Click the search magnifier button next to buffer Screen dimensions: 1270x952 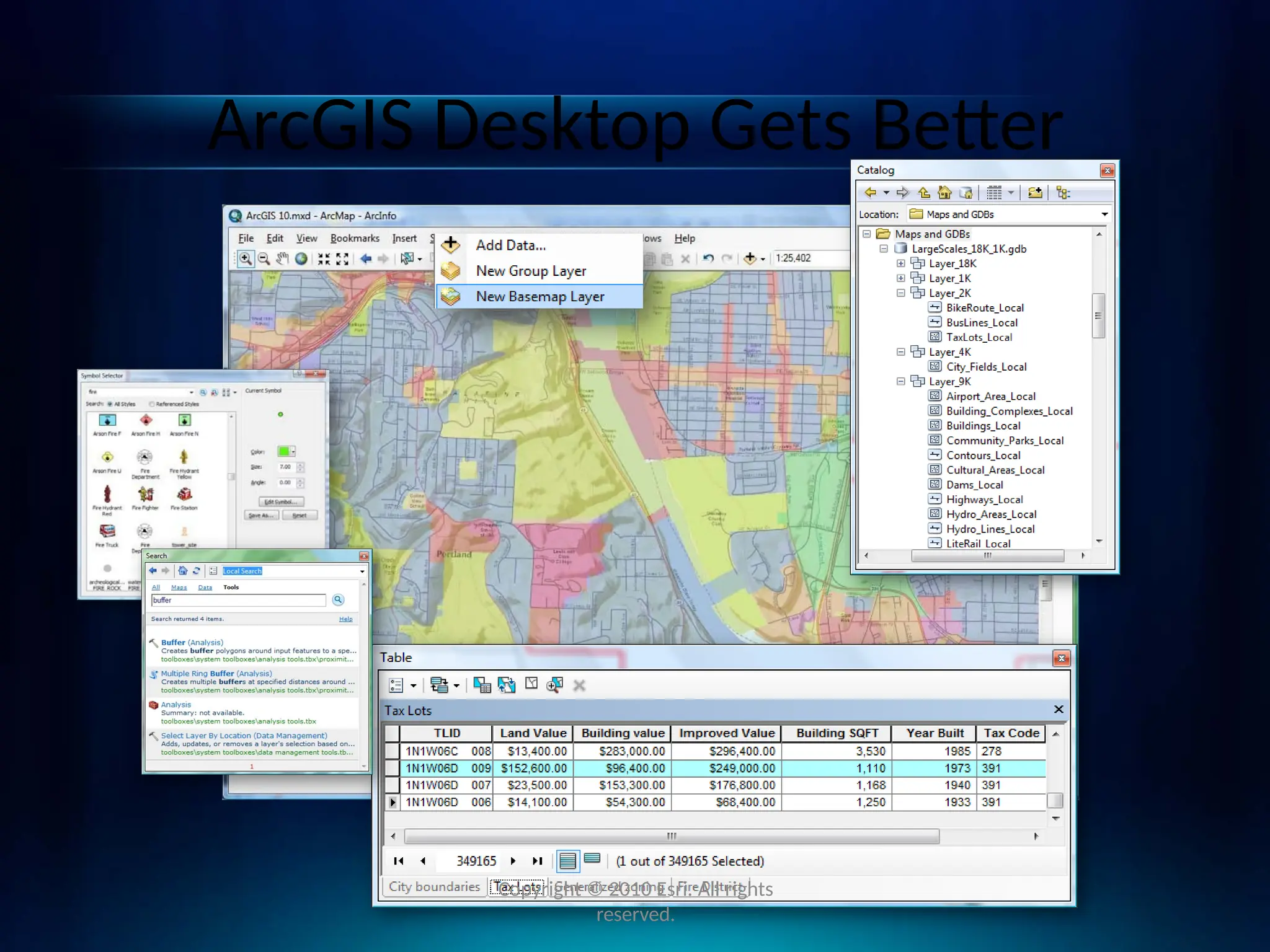pyautogui.click(x=338, y=599)
